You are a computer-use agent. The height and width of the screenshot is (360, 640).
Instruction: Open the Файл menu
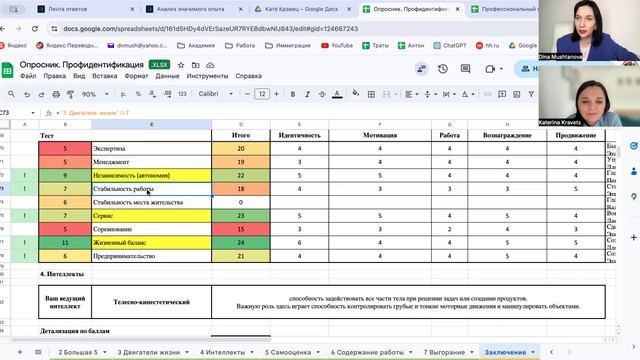[x=28, y=76]
